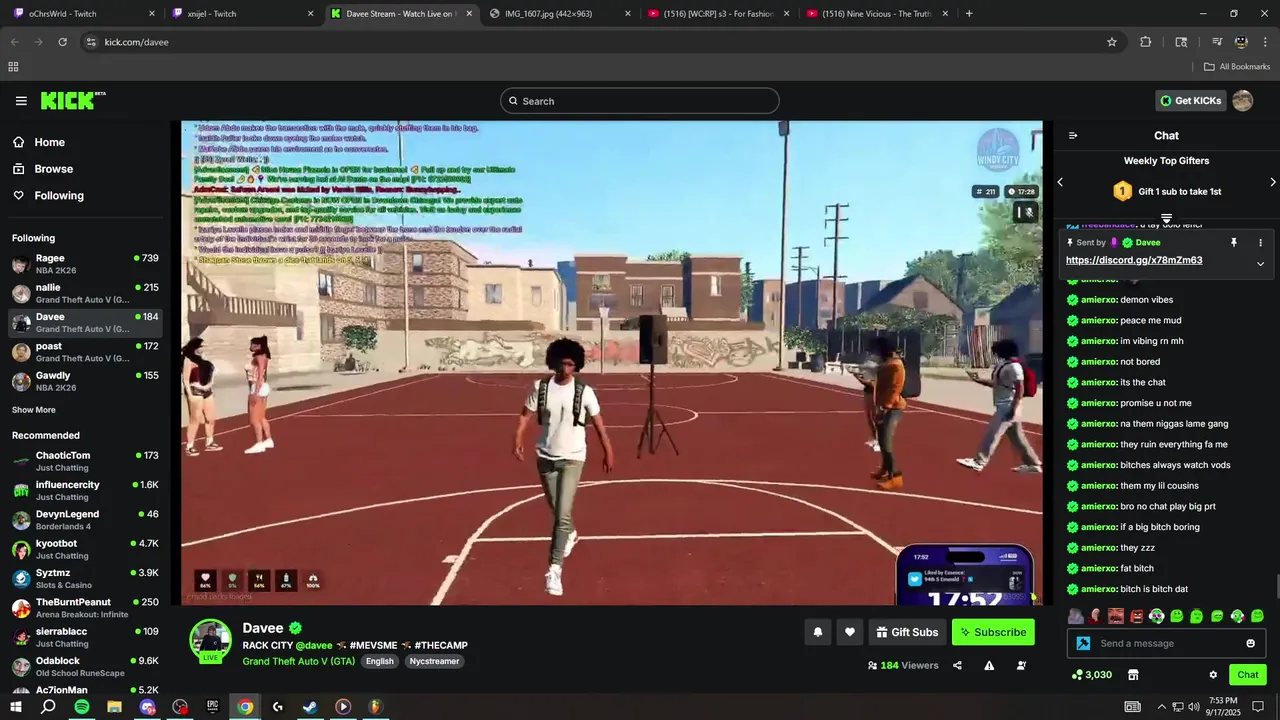Reload the Kick page

pyautogui.click(x=62, y=42)
